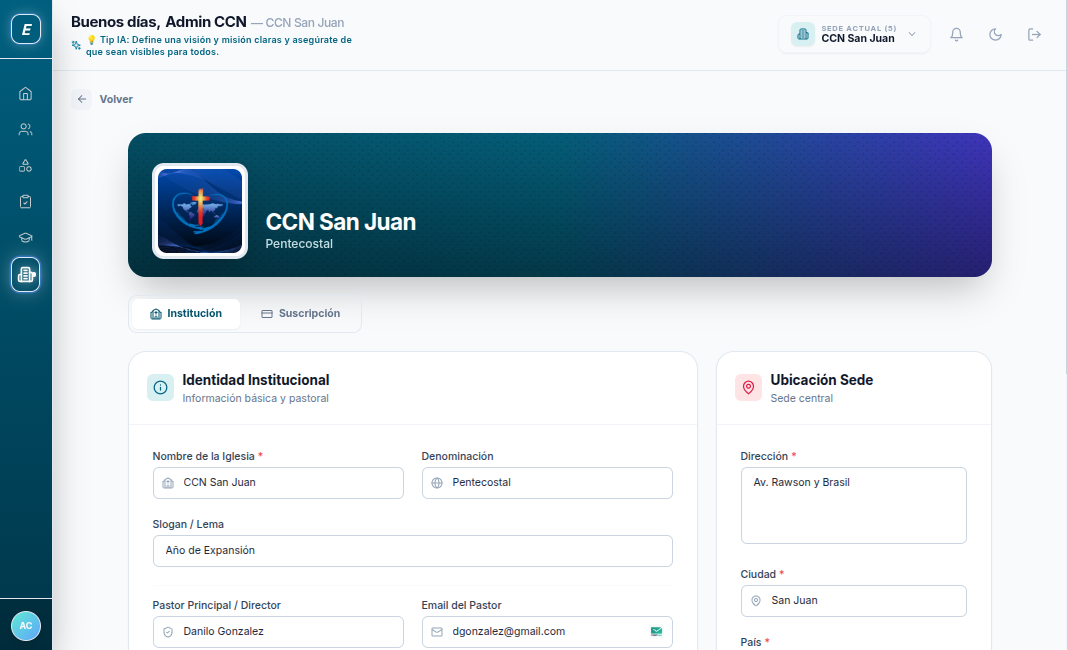The height and width of the screenshot is (650, 1067).
Task: Go back using the Volver button
Action: (104, 99)
